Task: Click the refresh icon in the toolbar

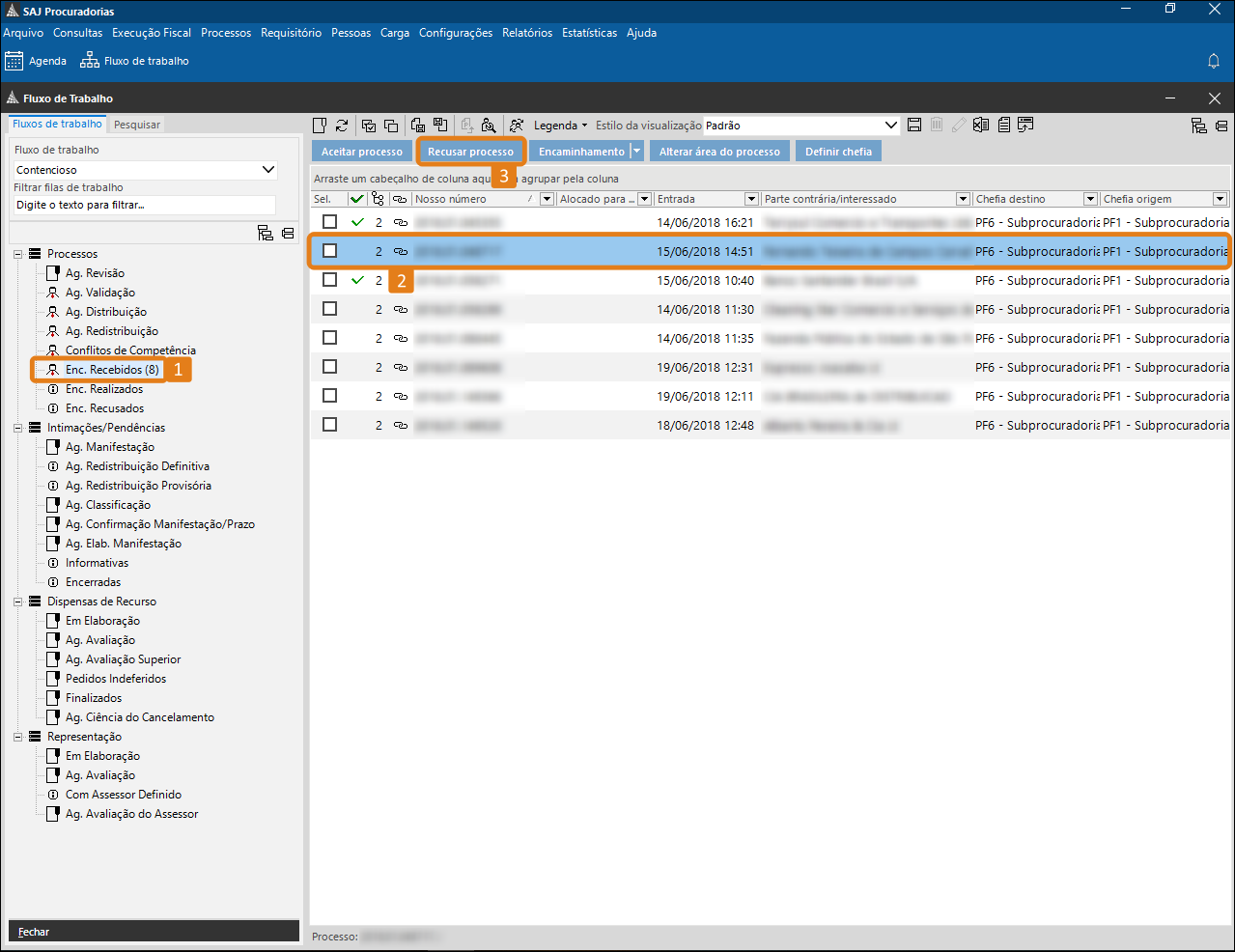Action: point(342,126)
